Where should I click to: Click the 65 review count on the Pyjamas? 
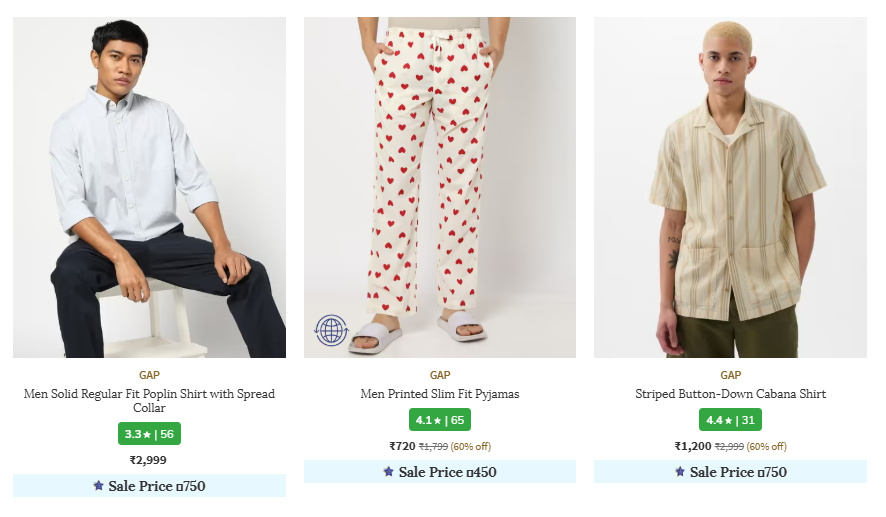[457, 421]
